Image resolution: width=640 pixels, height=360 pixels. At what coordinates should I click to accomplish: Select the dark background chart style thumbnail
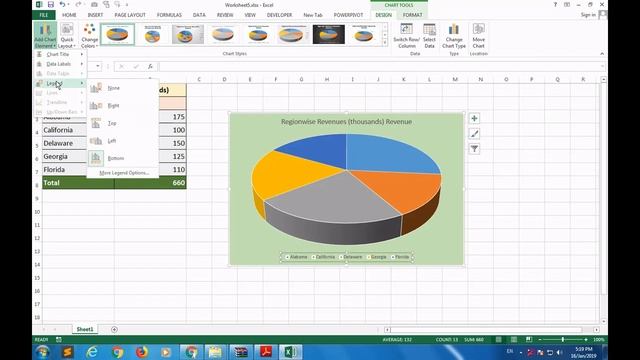pos(329,34)
